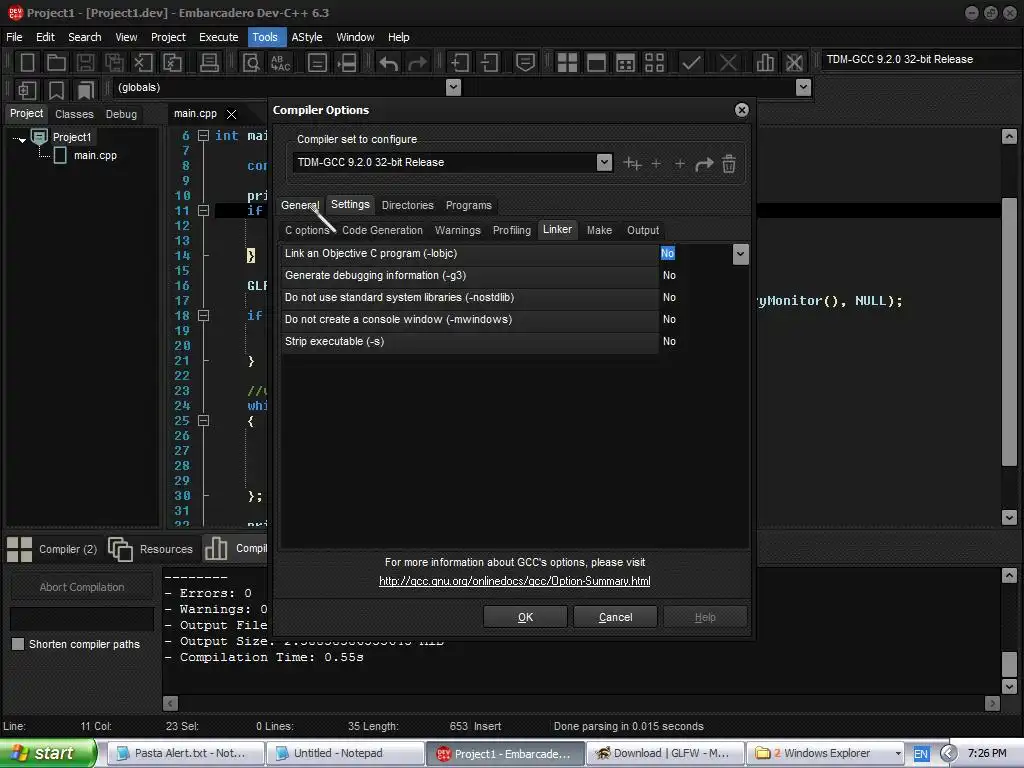Close the Compiler Options dialog

click(741, 110)
